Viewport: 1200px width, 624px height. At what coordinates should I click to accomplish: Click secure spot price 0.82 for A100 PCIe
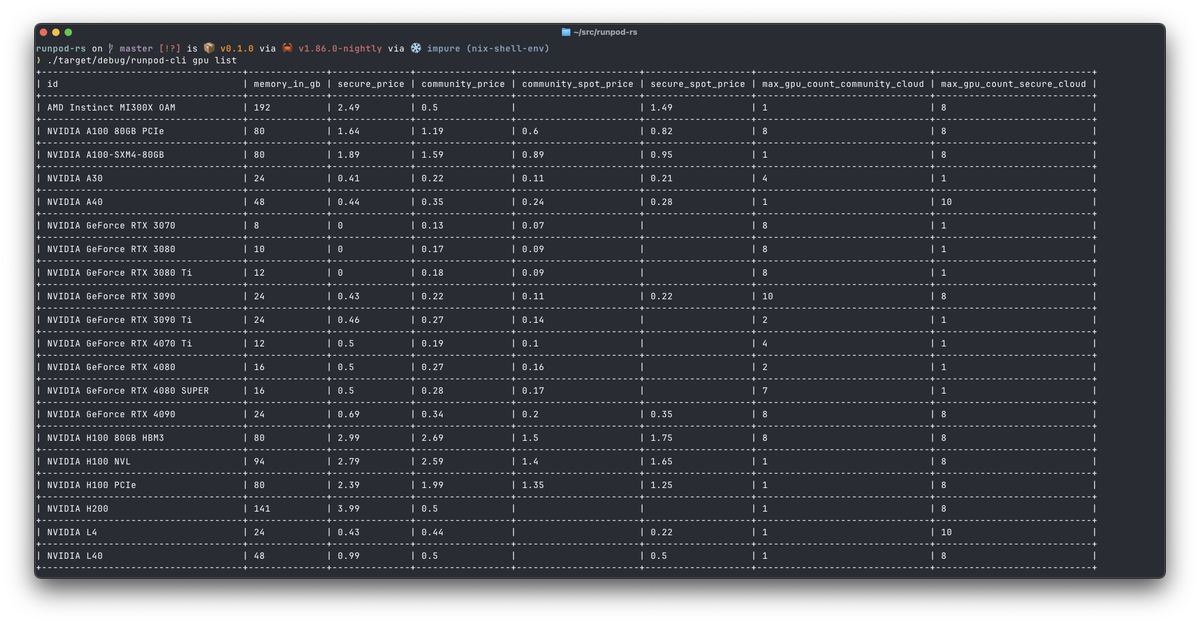tap(661, 131)
